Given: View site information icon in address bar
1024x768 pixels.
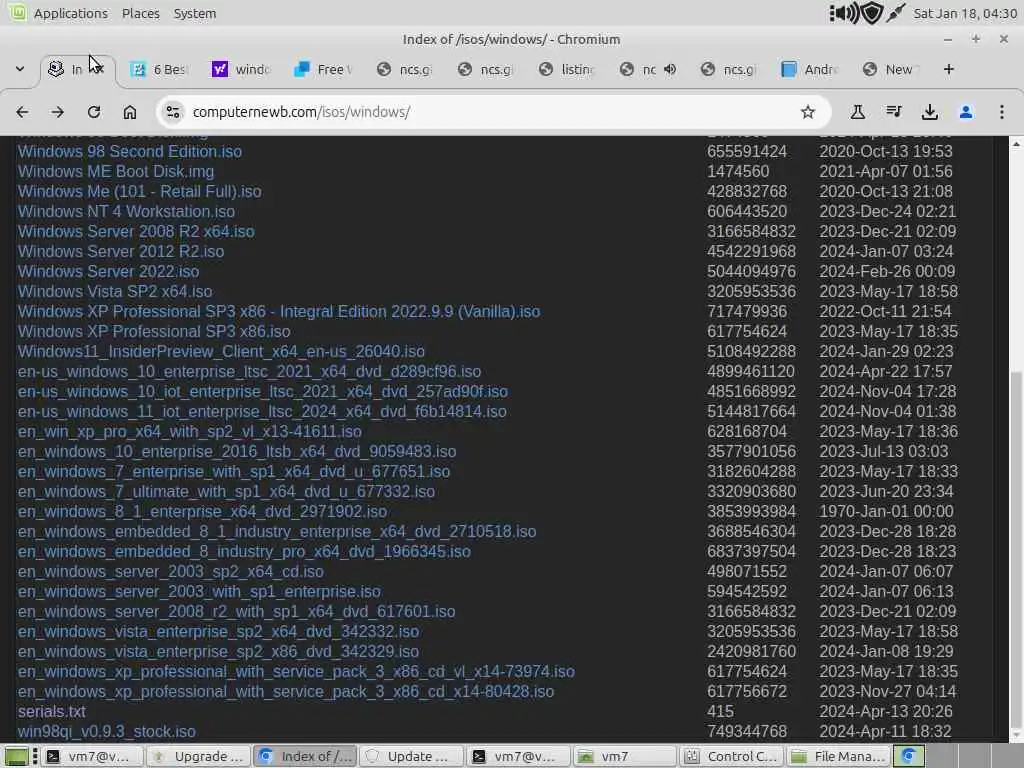Looking at the screenshot, I should click(173, 112).
